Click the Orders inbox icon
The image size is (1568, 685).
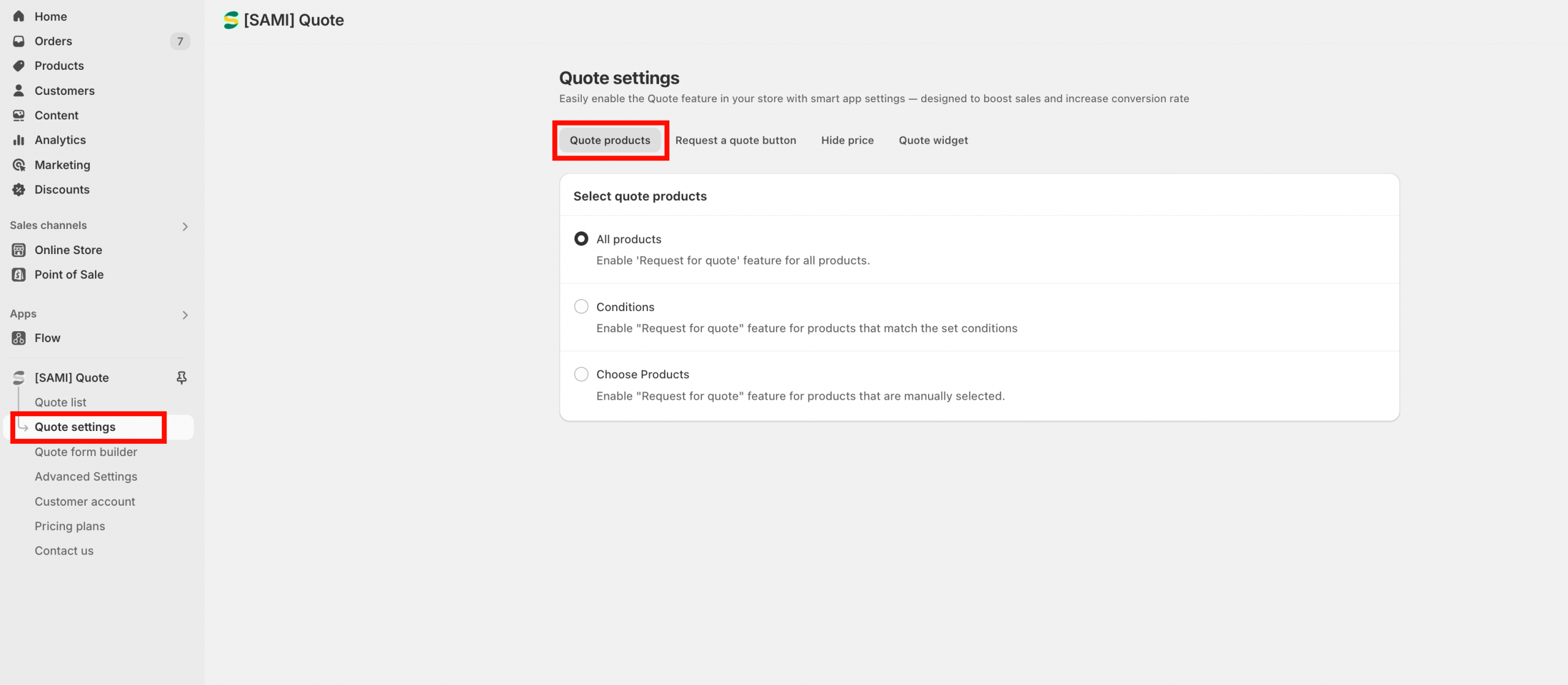click(18, 41)
